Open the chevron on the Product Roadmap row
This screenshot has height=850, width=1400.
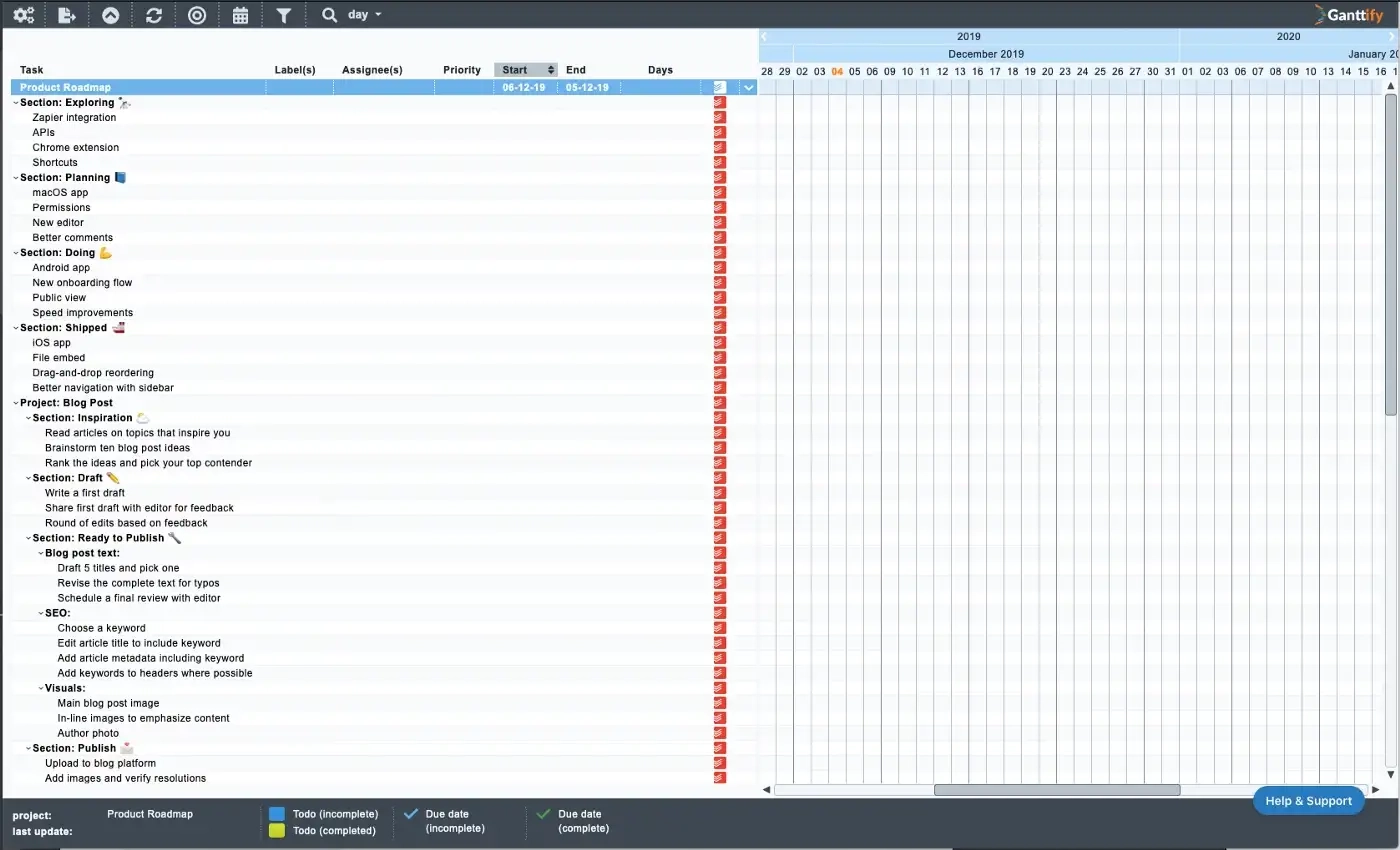747,87
